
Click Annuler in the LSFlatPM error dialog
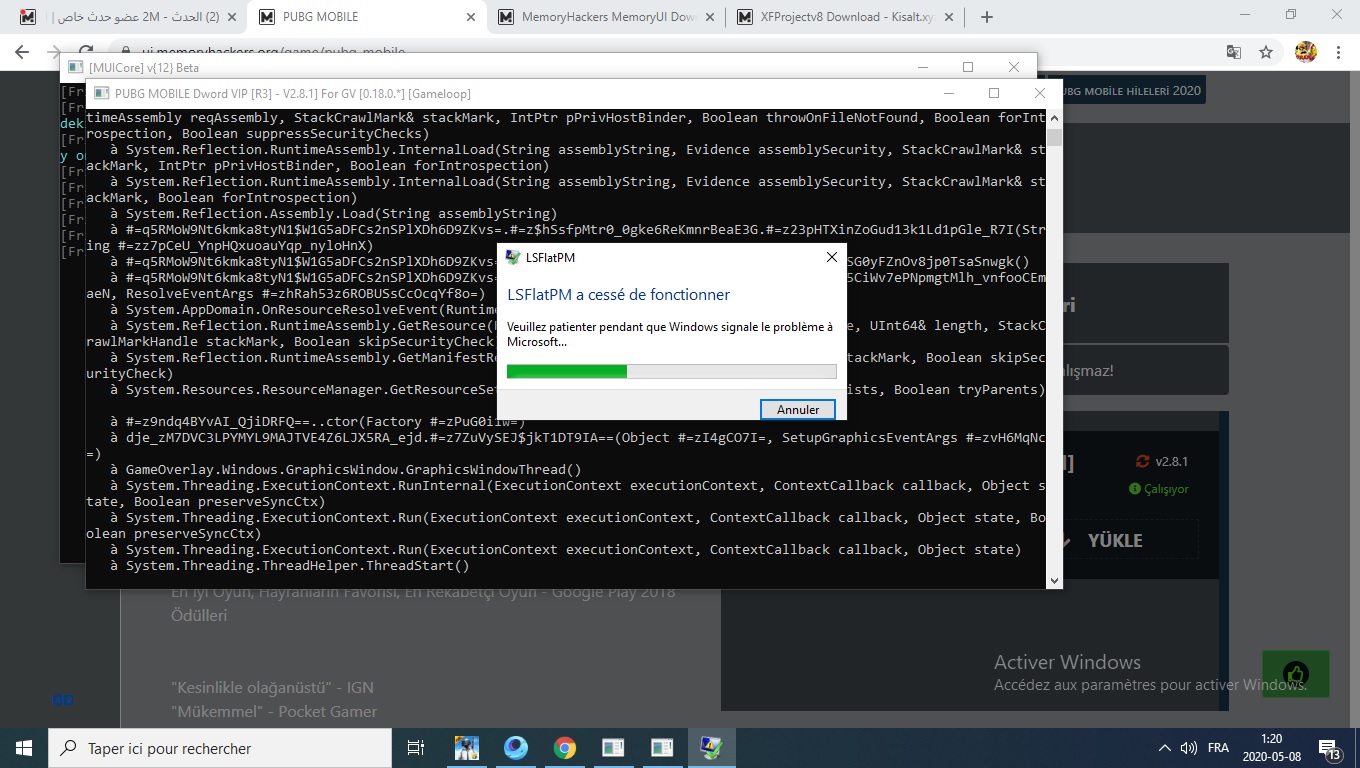click(x=798, y=409)
